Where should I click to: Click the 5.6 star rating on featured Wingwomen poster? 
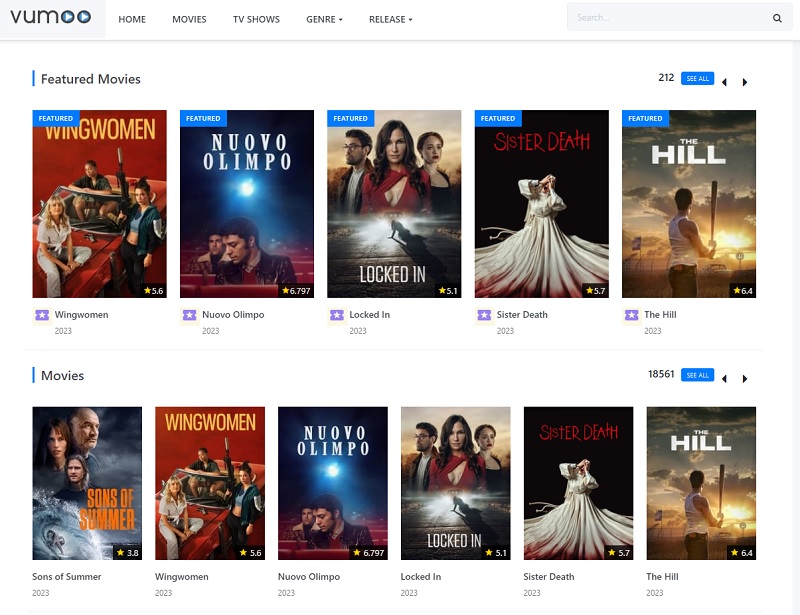click(x=154, y=290)
